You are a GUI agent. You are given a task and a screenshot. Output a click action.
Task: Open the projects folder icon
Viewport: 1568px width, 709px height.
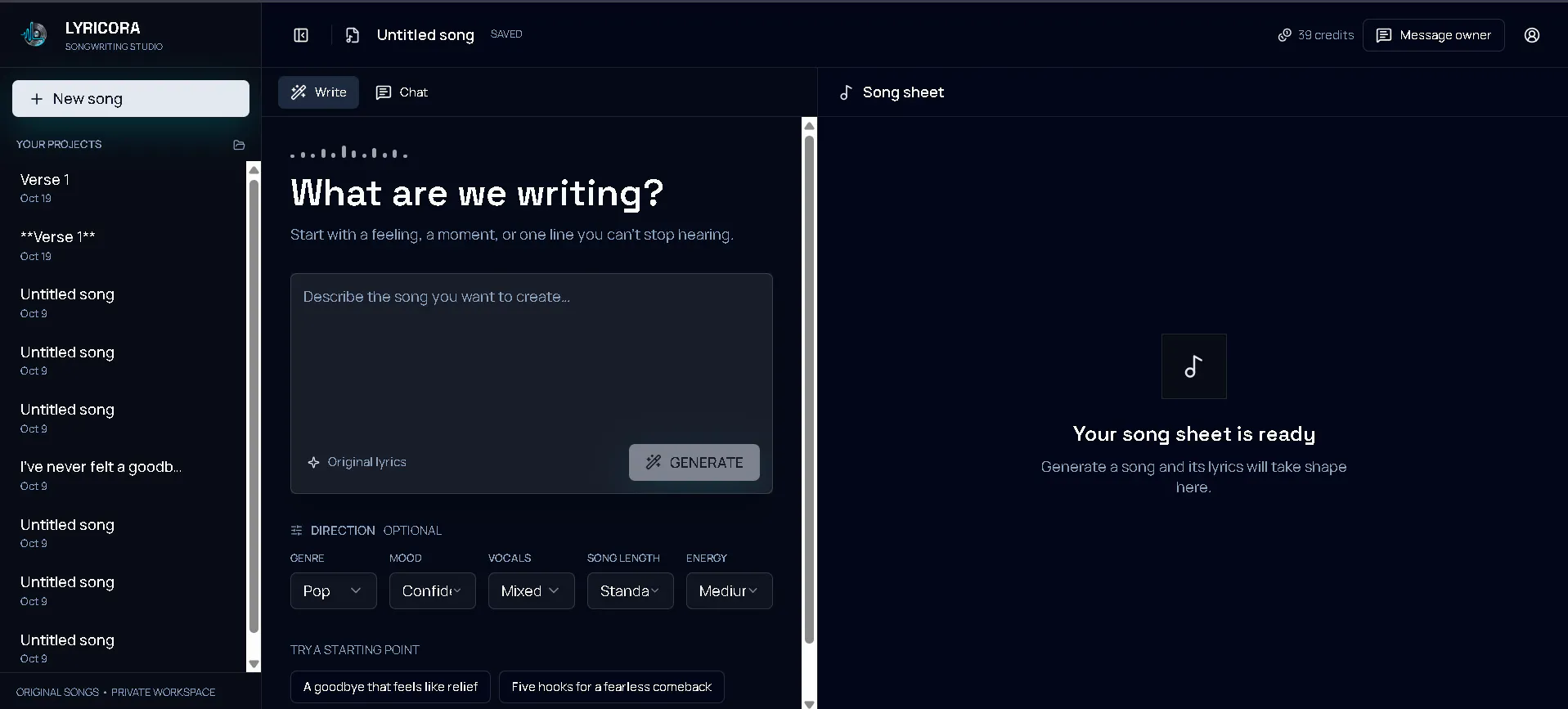click(x=239, y=145)
